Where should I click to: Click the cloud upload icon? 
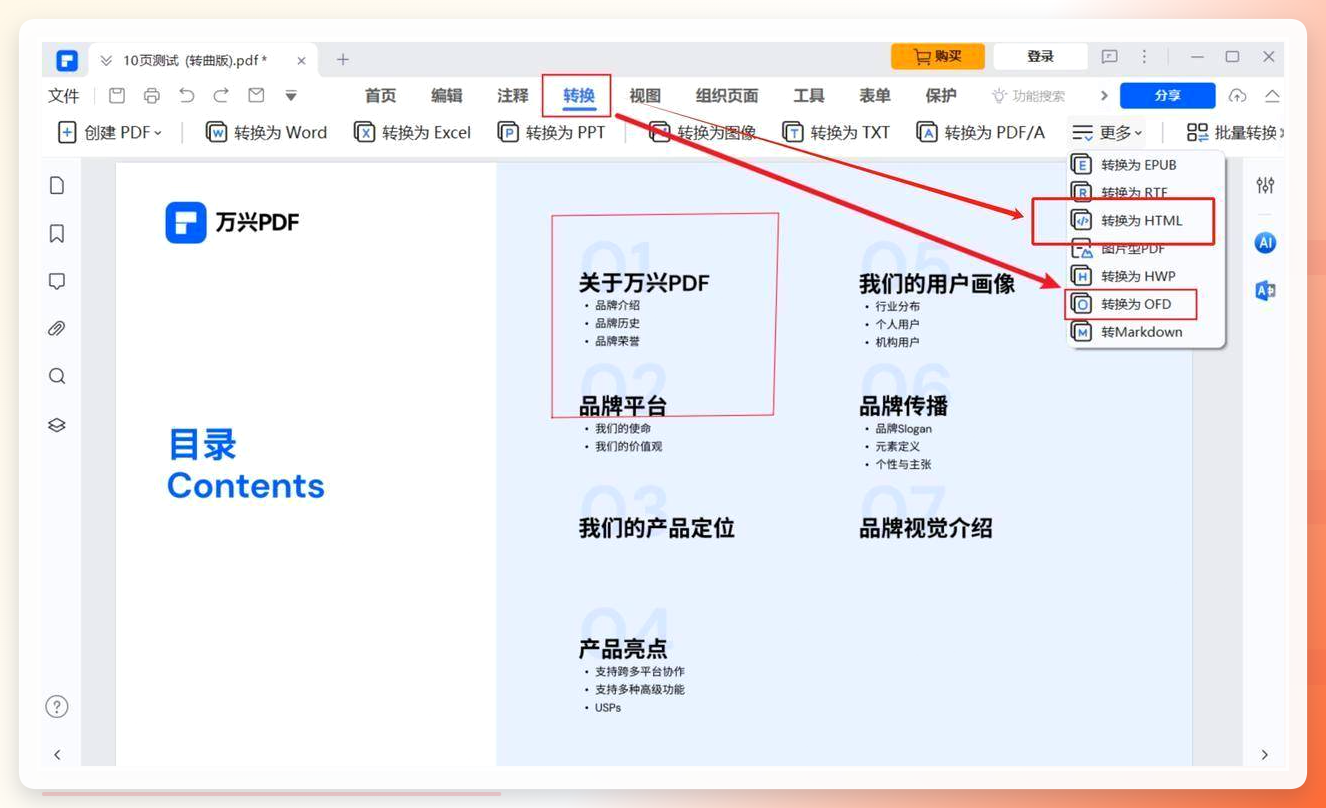(x=1238, y=96)
